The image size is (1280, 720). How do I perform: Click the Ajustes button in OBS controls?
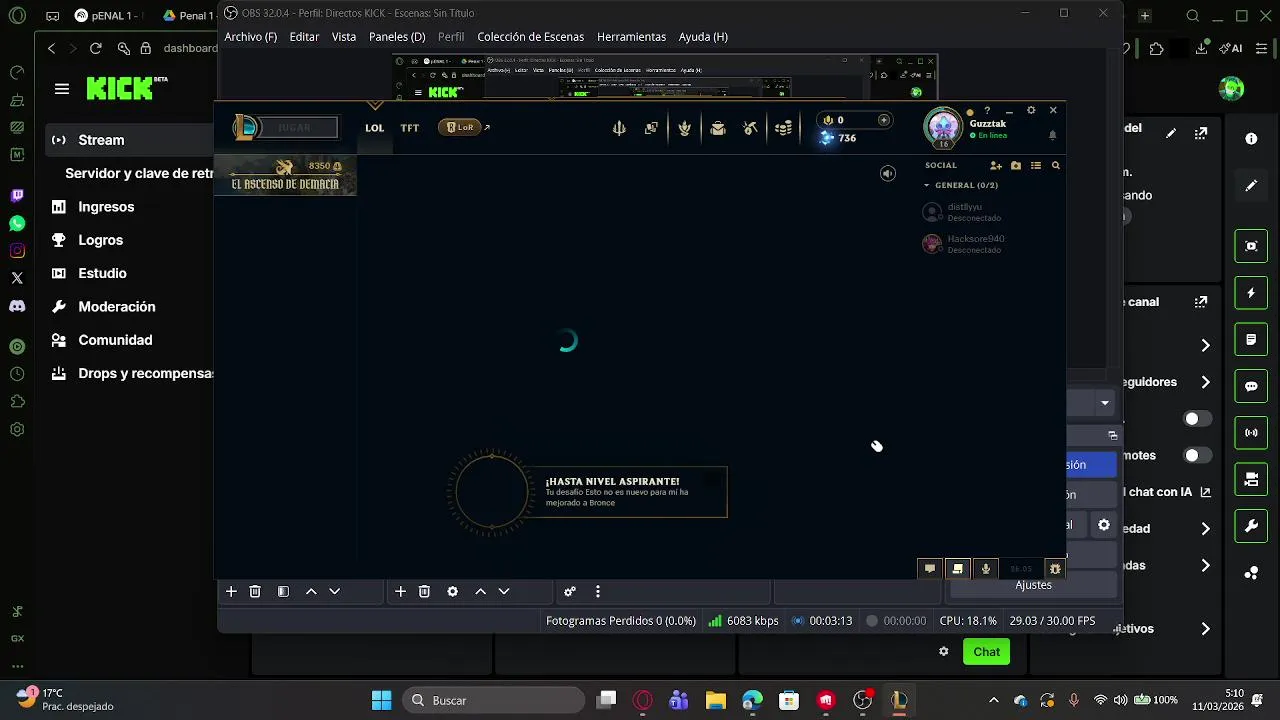[1033, 585]
